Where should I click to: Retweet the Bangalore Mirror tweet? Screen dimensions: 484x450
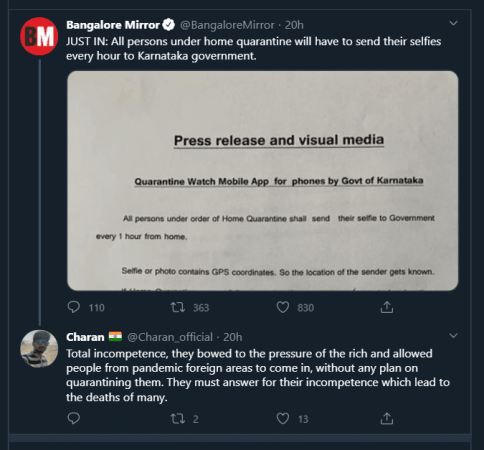(x=178, y=307)
